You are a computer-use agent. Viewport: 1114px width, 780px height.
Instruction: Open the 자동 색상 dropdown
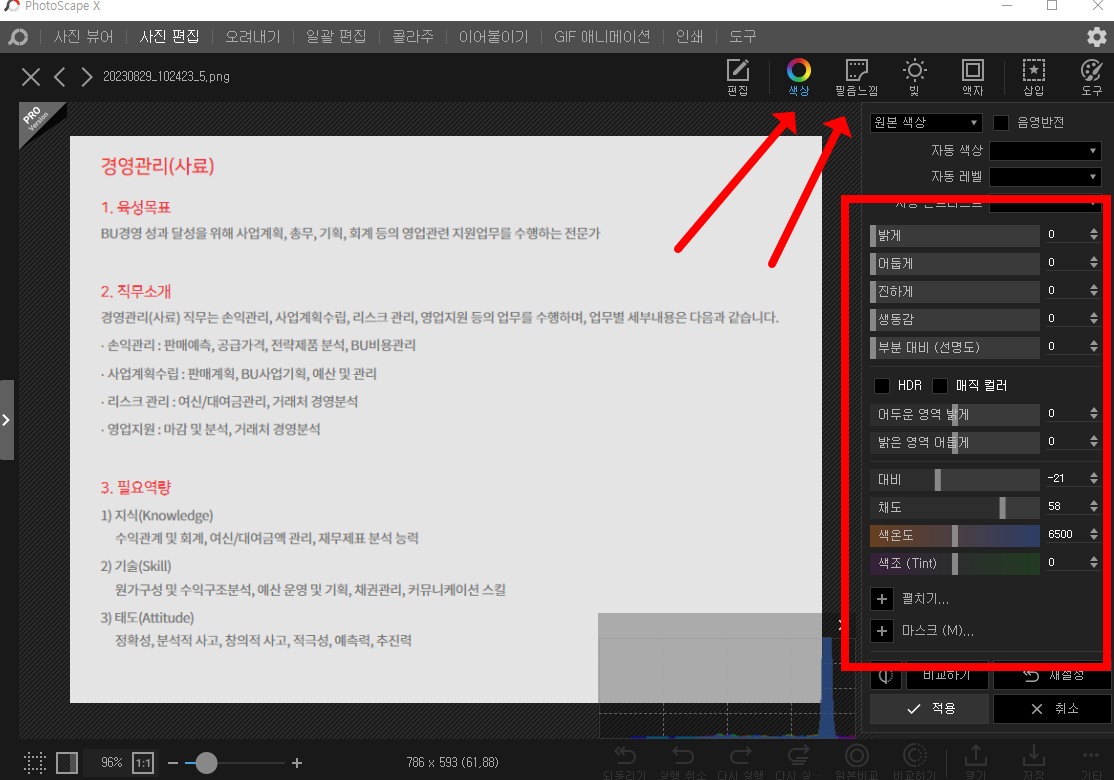click(1044, 149)
